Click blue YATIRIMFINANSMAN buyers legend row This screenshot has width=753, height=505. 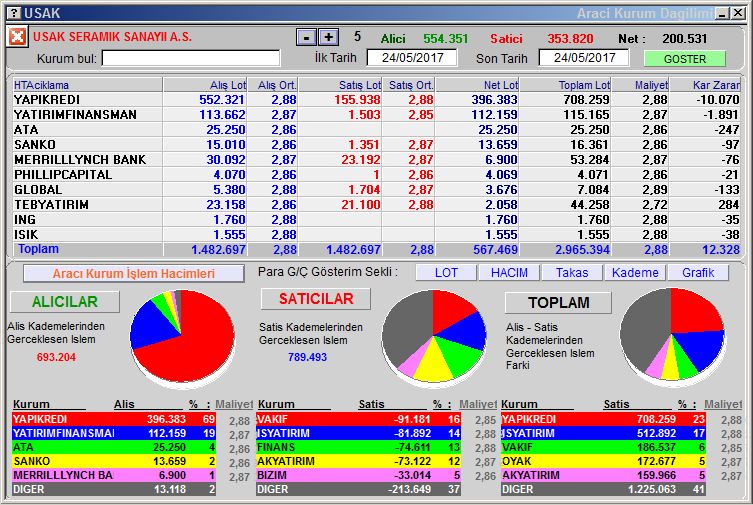[114, 433]
